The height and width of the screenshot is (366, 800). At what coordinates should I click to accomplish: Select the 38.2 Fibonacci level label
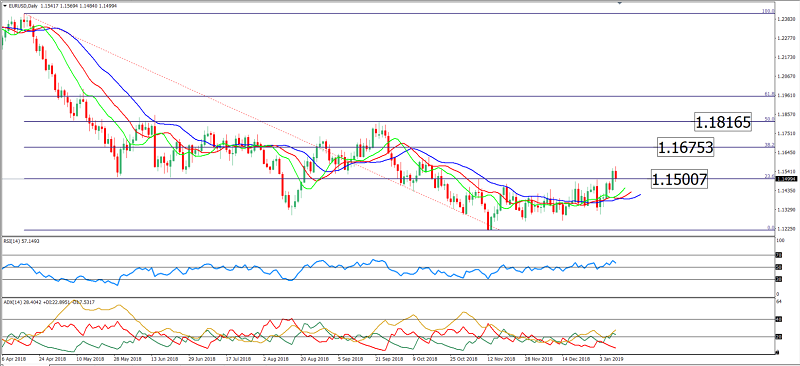(770, 145)
